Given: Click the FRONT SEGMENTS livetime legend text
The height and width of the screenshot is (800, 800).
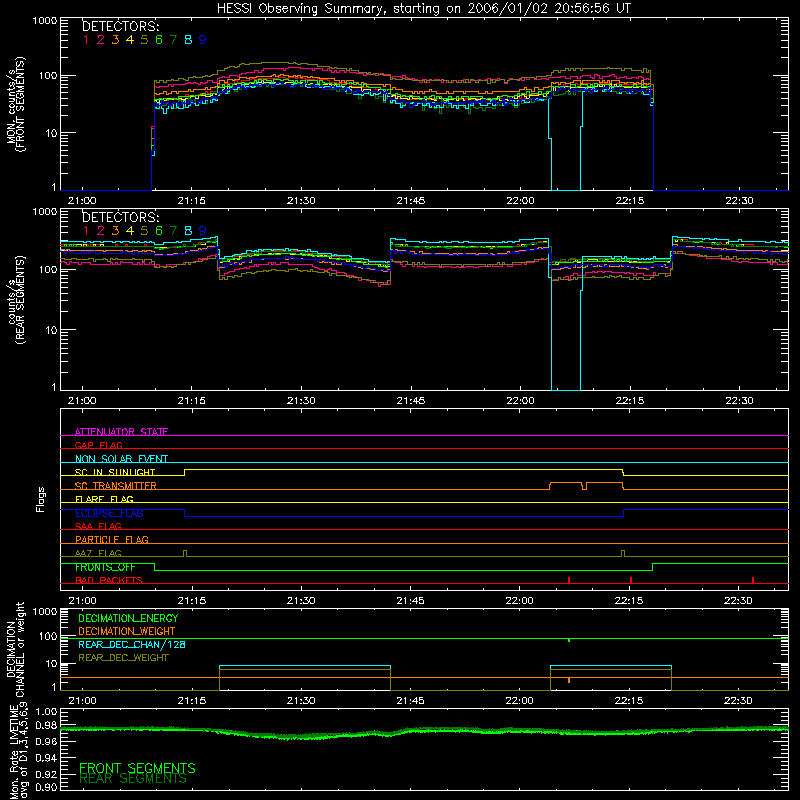Looking at the screenshot, I should click(x=137, y=768).
